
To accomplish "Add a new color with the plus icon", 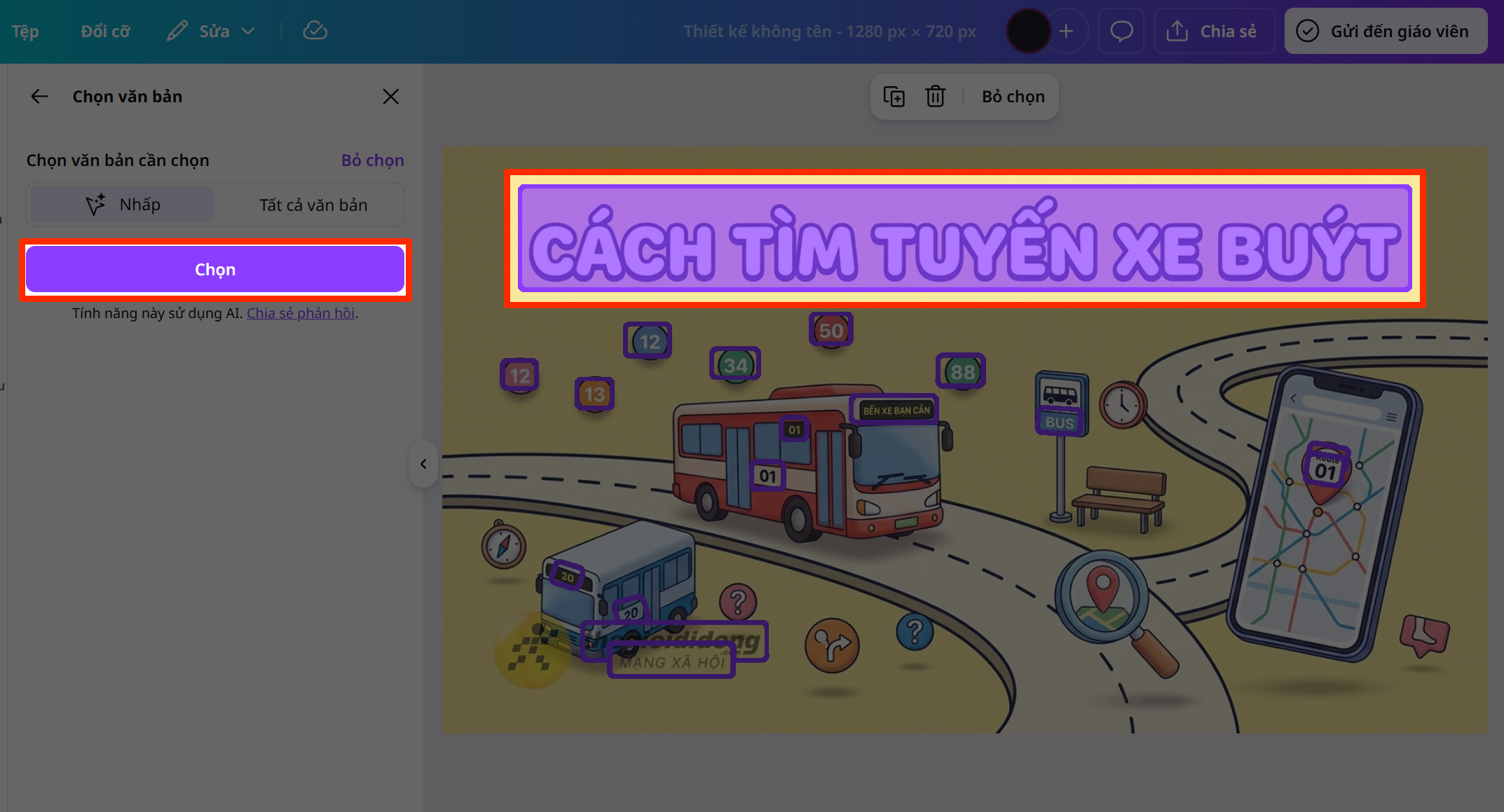I will click(1067, 30).
